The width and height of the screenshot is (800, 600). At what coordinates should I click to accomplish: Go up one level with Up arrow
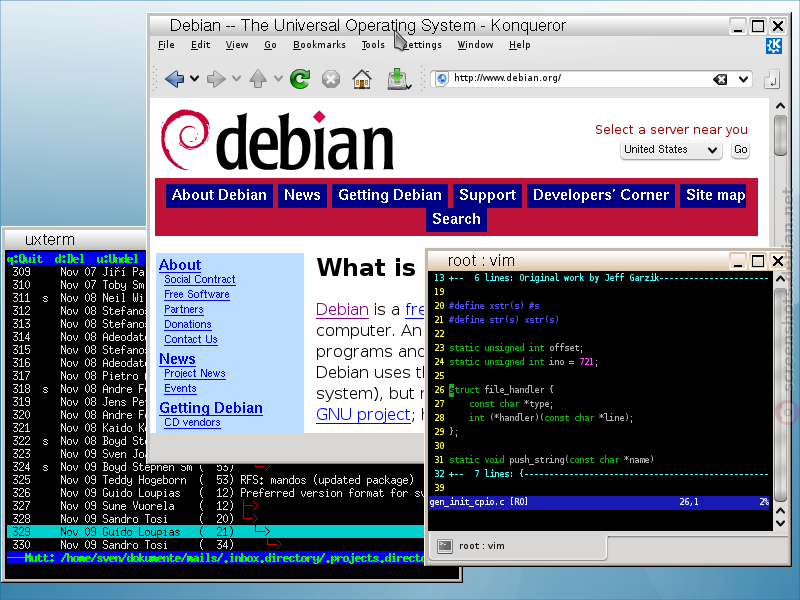tap(258, 79)
